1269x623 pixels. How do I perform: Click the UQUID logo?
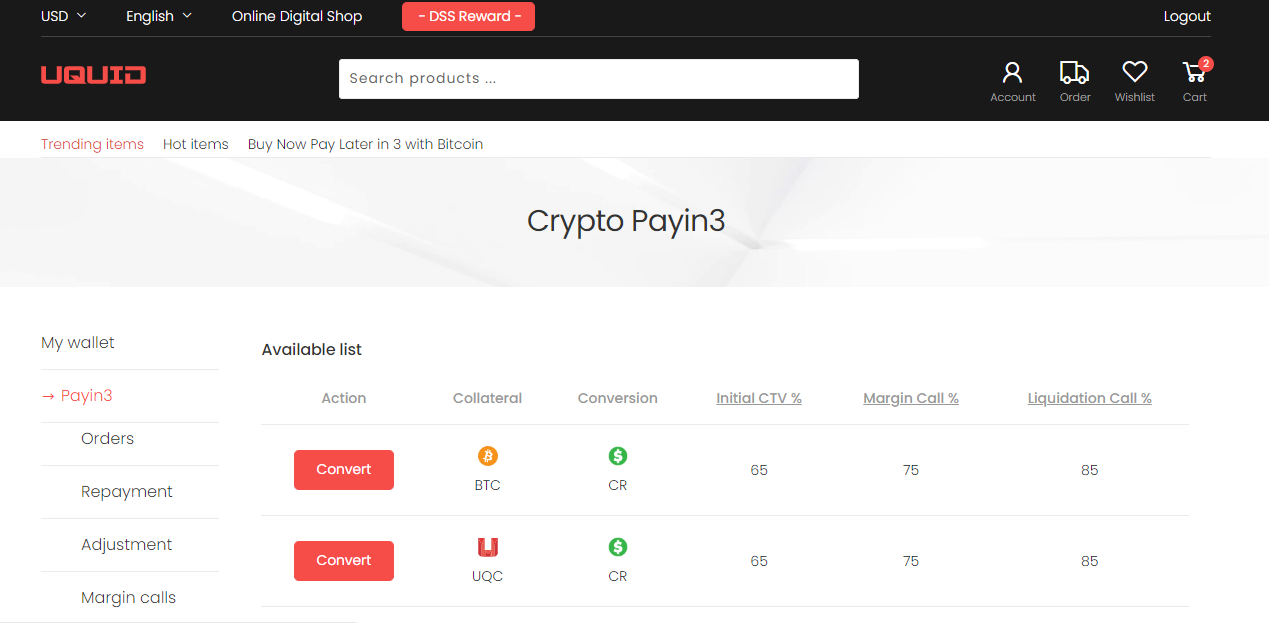click(x=93, y=75)
